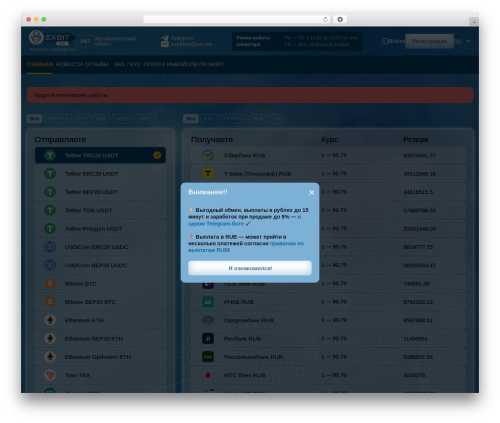Click the Telegram paper plane icon
500x423 pixels.
click(x=165, y=38)
